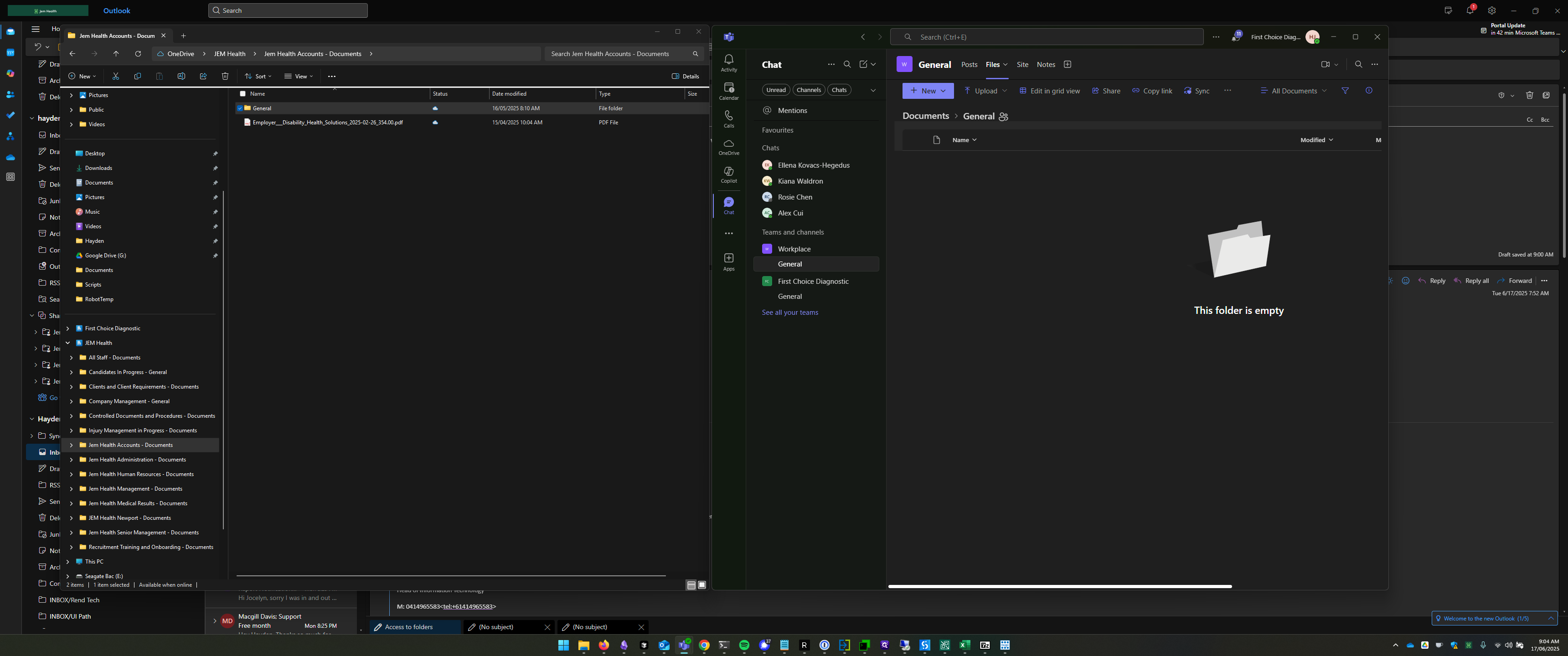
Task: Click Copy link in Teams Files toolbar
Action: pos(1152,91)
